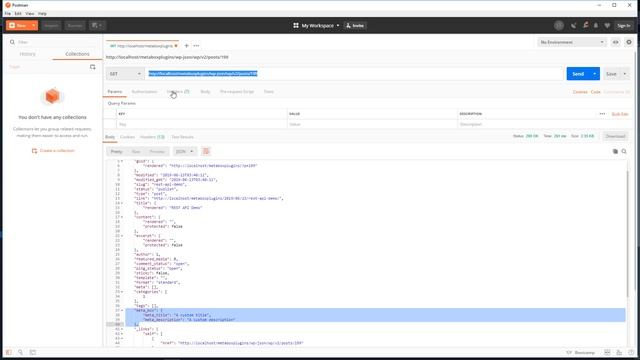Click the heart icon in header
This screenshot has width=640, height=360.
point(607,25)
